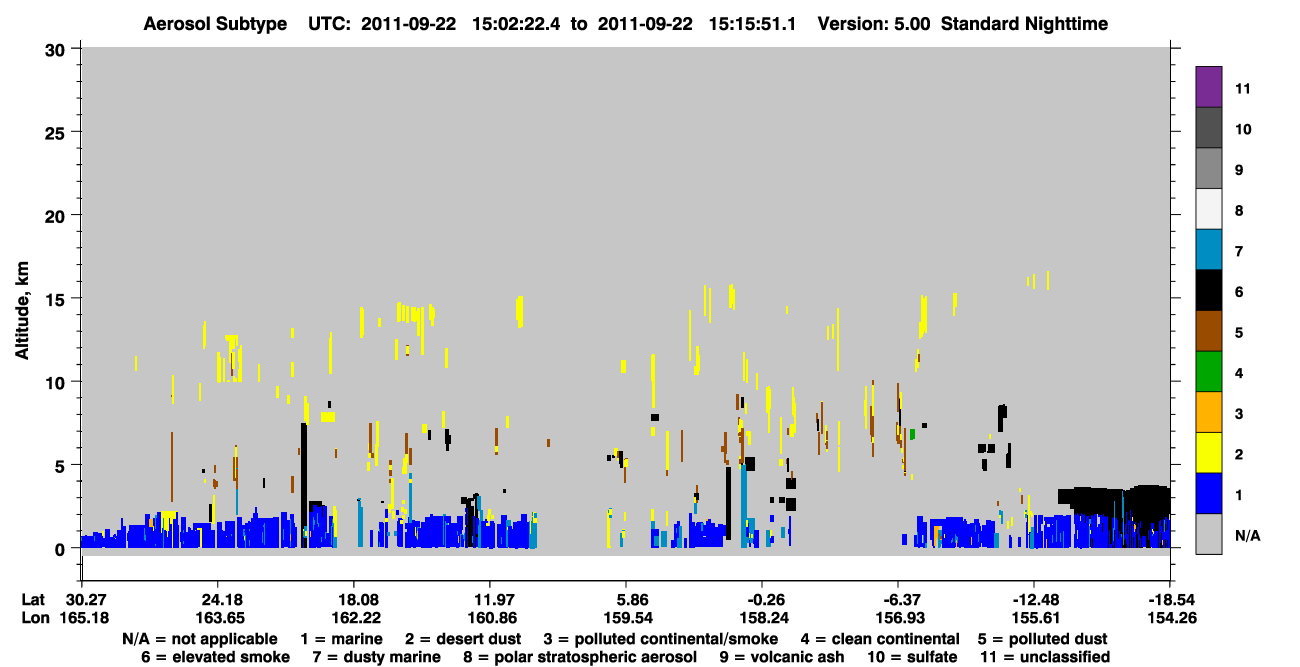This screenshot has height=667, width=1300.
Task: Click the blue swatch labeled 1
Action: [x=1209, y=494]
